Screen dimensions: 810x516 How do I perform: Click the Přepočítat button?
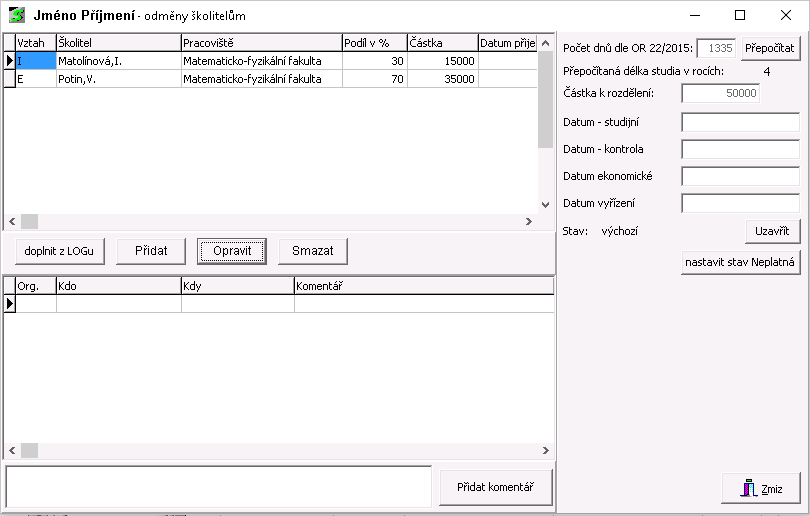pyautogui.click(x=770, y=48)
